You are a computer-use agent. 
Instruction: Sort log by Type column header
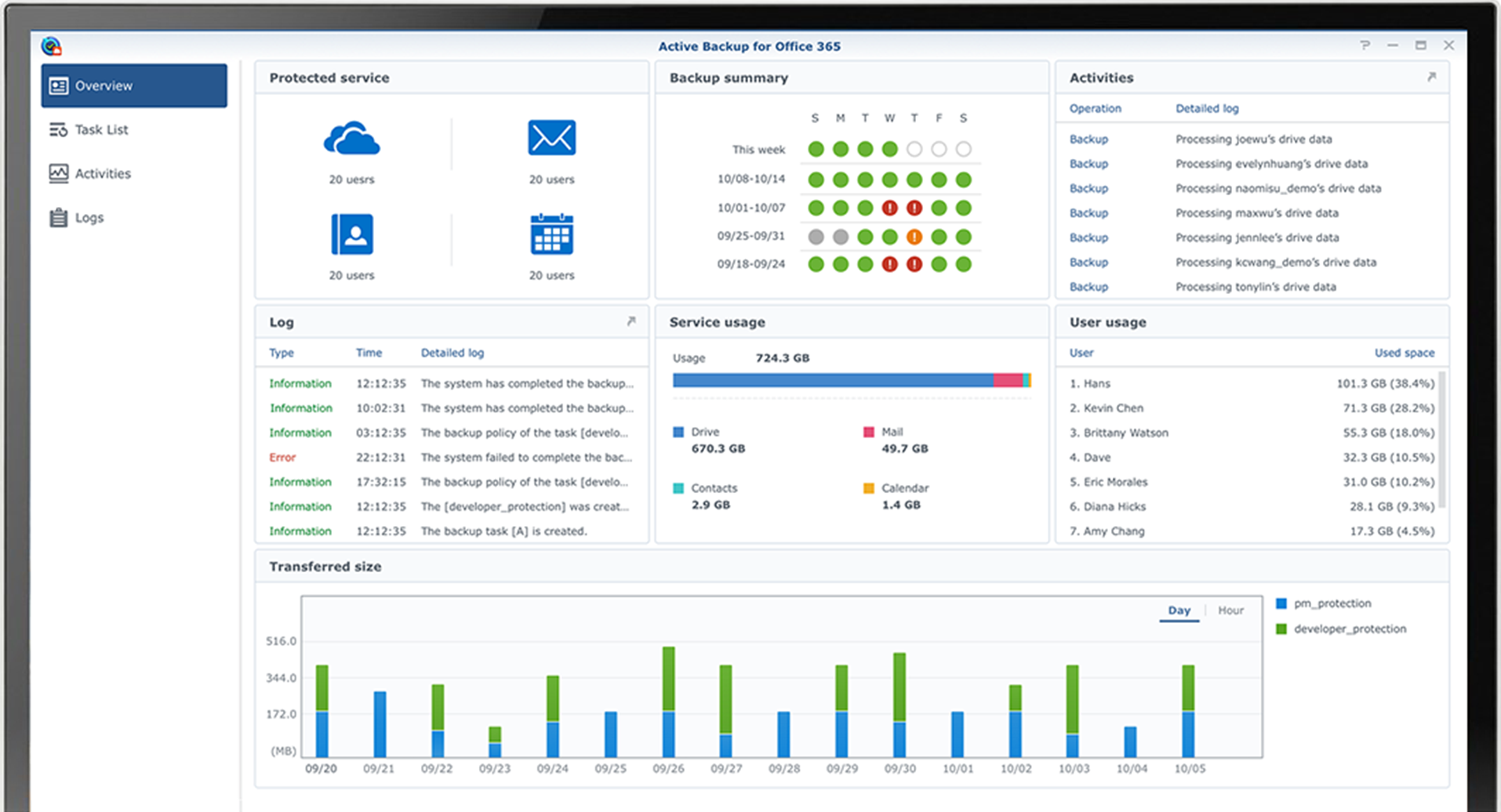(282, 353)
